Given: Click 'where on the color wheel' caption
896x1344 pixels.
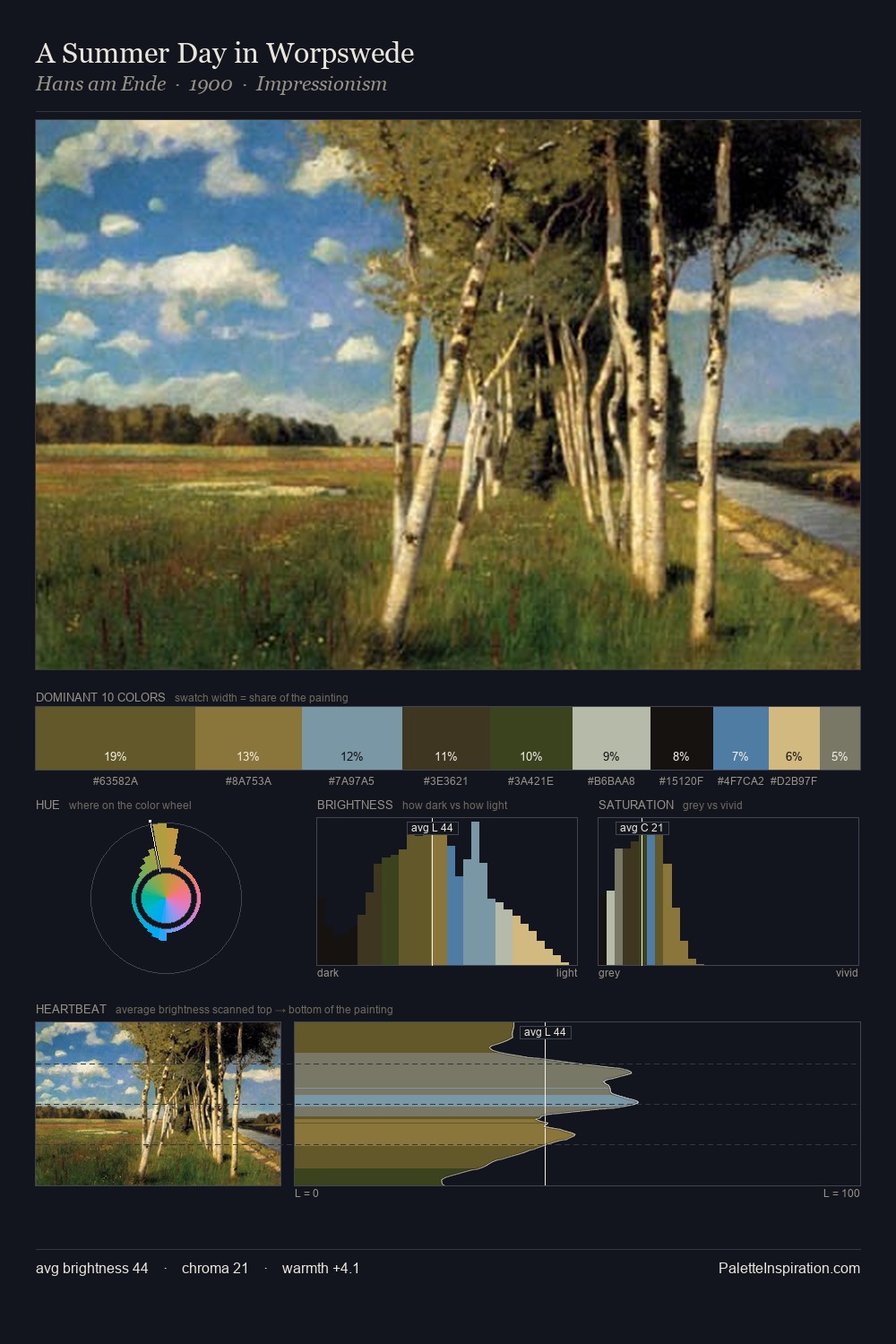Looking at the screenshot, I should (x=130, y=806).
